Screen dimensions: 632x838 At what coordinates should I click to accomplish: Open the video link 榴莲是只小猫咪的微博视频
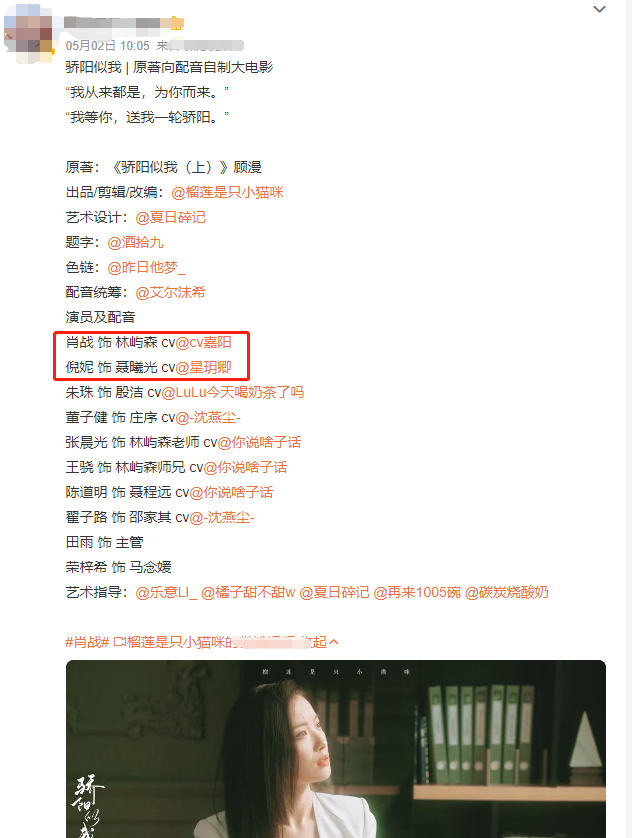[212, 642]
